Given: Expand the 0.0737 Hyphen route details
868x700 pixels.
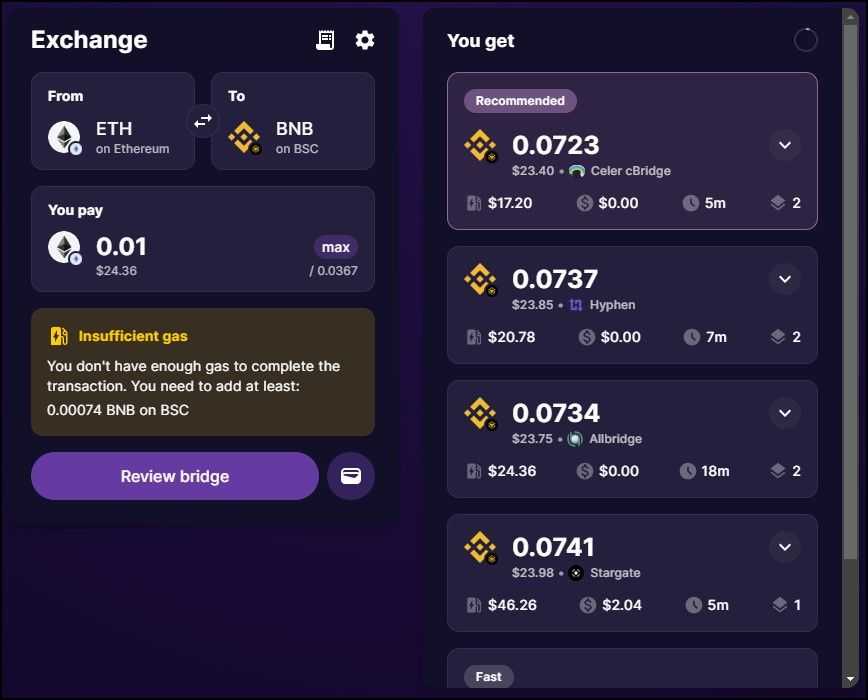Looking at the screenshot, I should (x=785, y=279).
